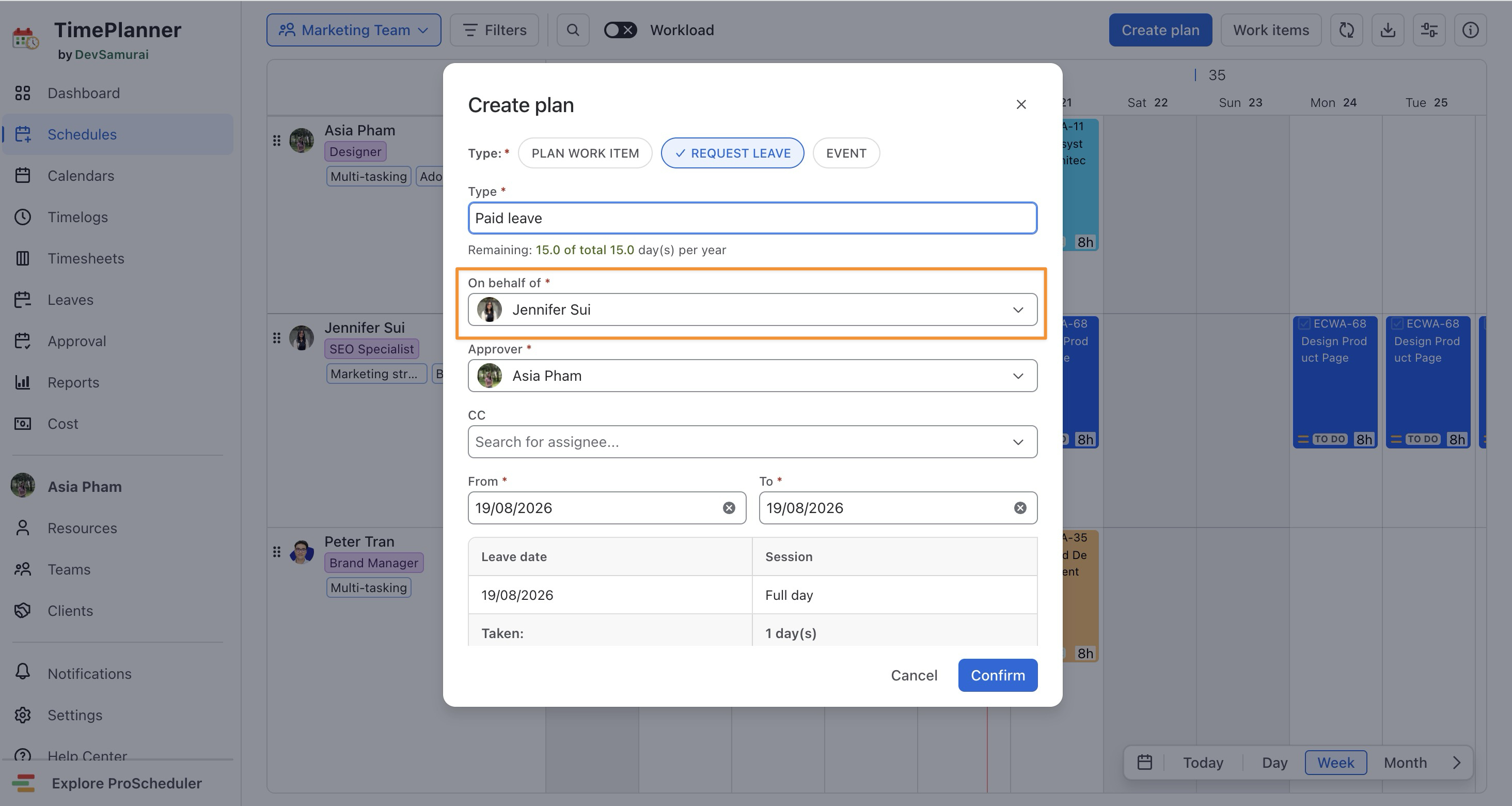
Task: Open Approval page in sidebar
Action: [117, 340]
